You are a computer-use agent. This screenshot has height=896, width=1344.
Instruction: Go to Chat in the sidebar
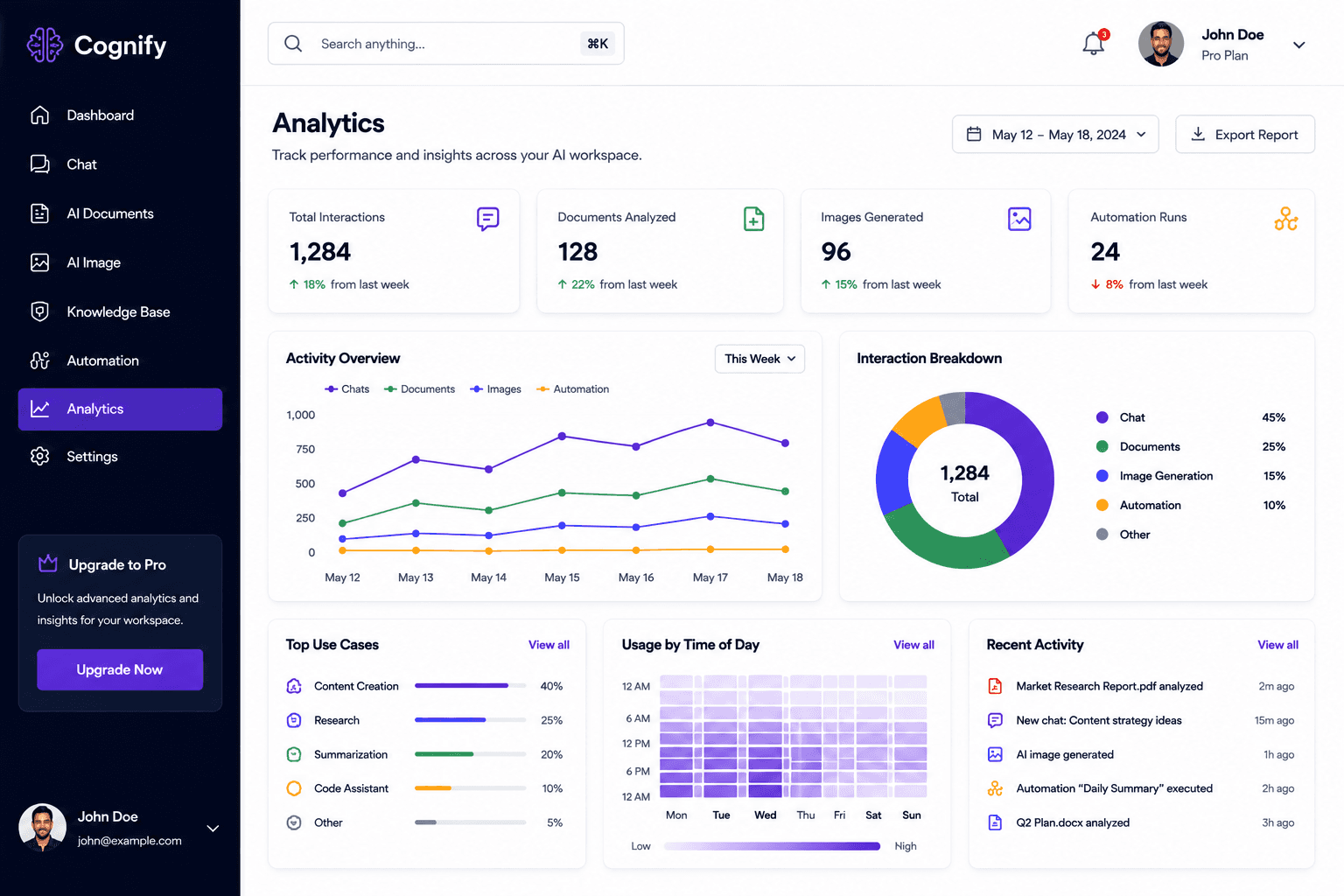click(120, 164)
